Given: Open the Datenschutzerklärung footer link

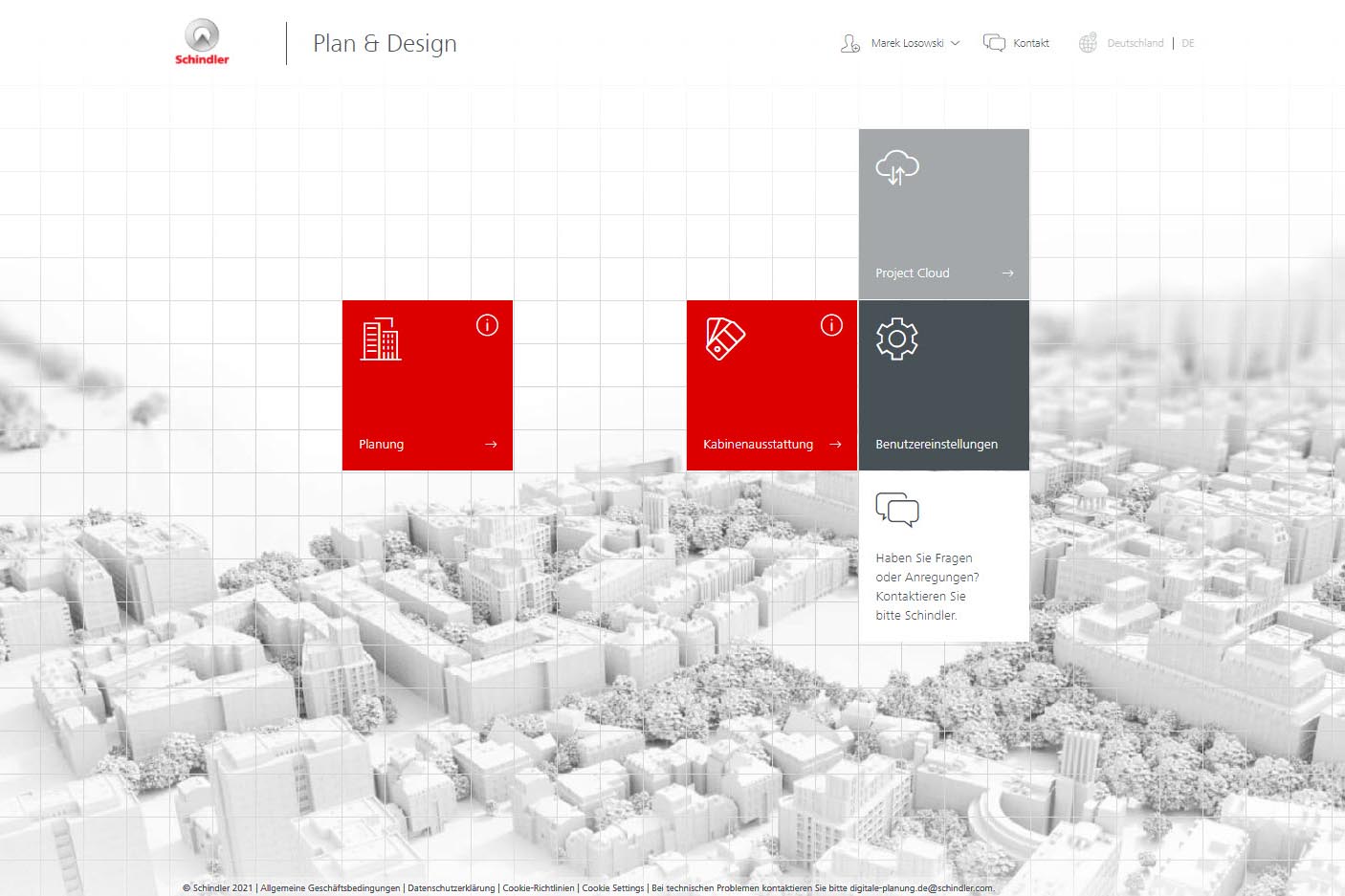Looking at the screenshot, I should coord(451,888).
